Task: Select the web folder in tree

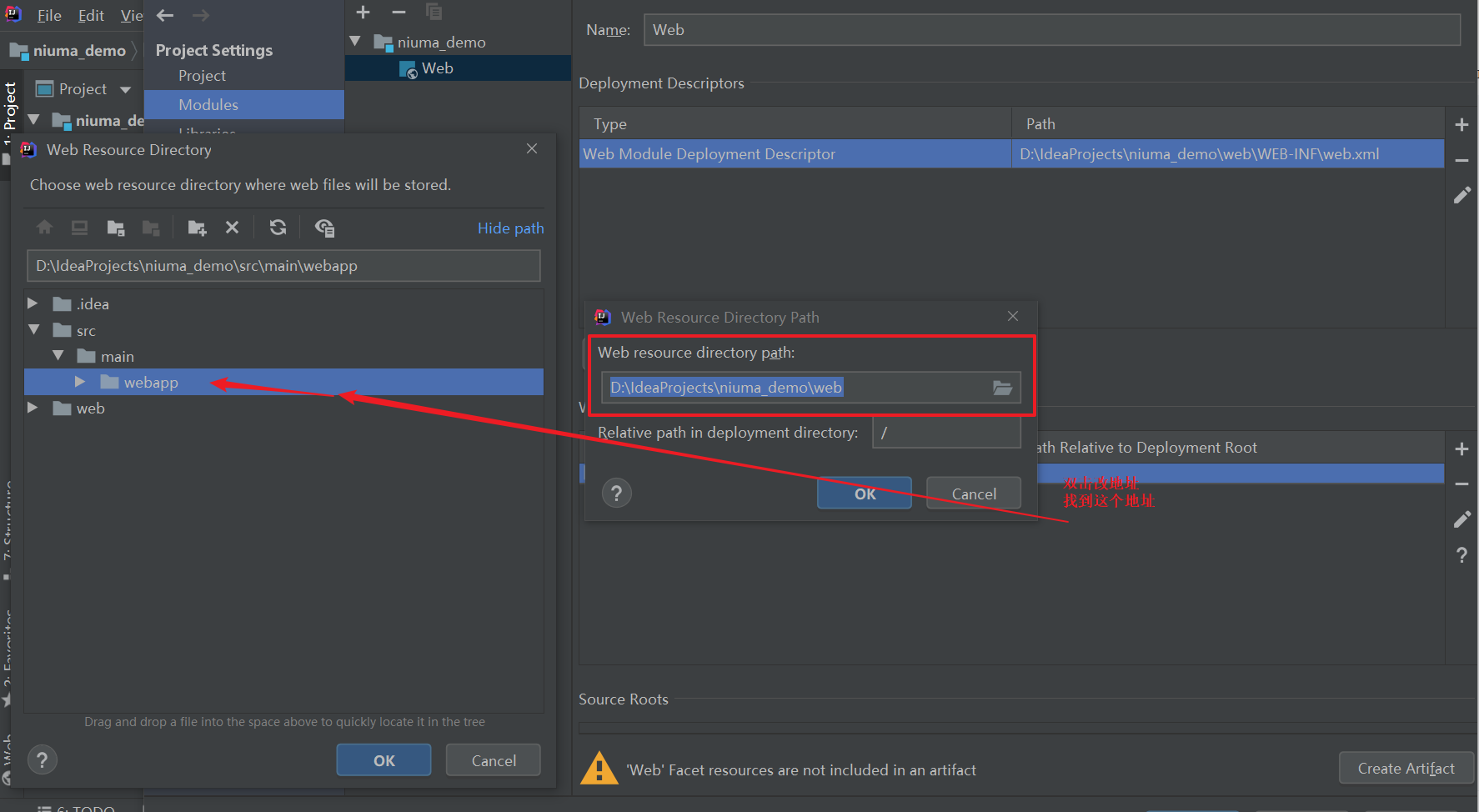Action: click(90, 409)
